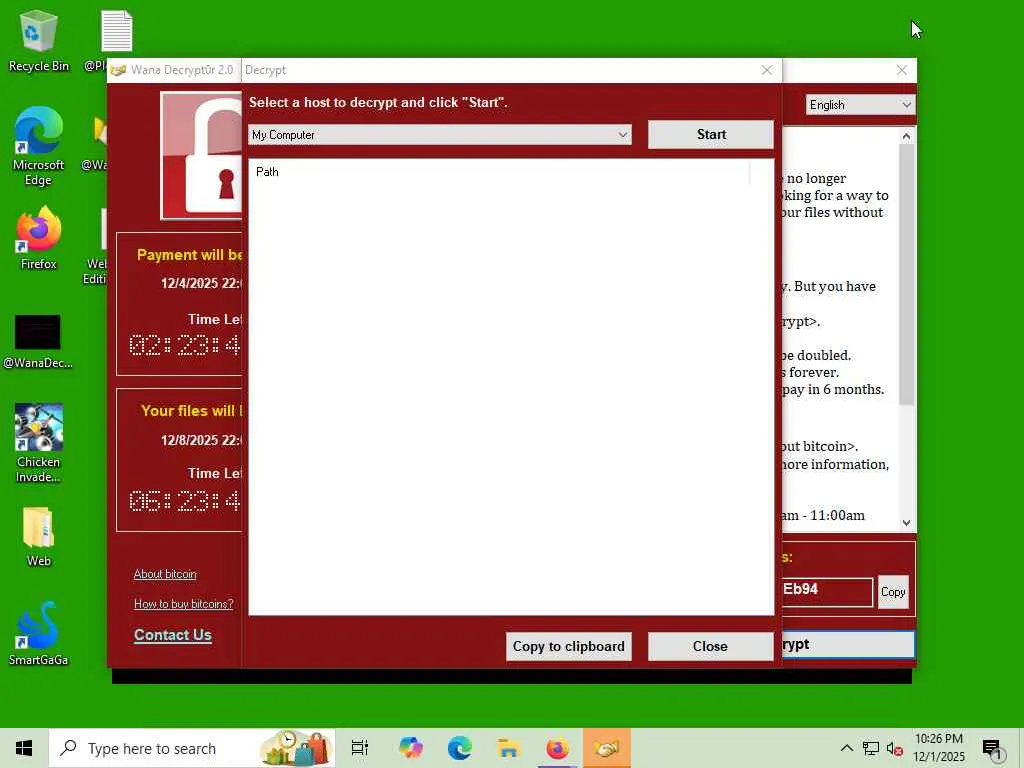Open the Recycle Bin desktop icon
Image resolution: width=1024 pixels, height=768 pixels.
38,40
